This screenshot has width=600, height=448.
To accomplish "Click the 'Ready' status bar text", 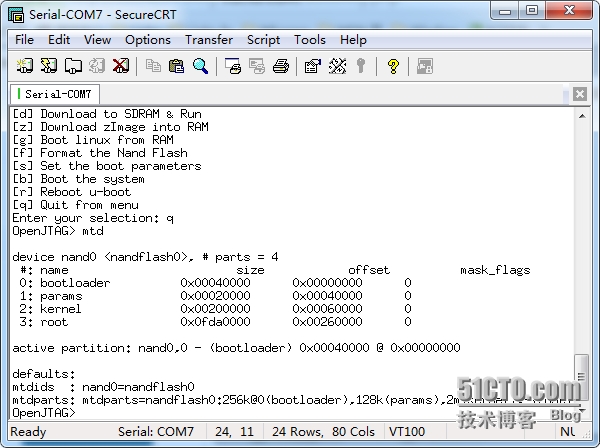I will 28,432.
